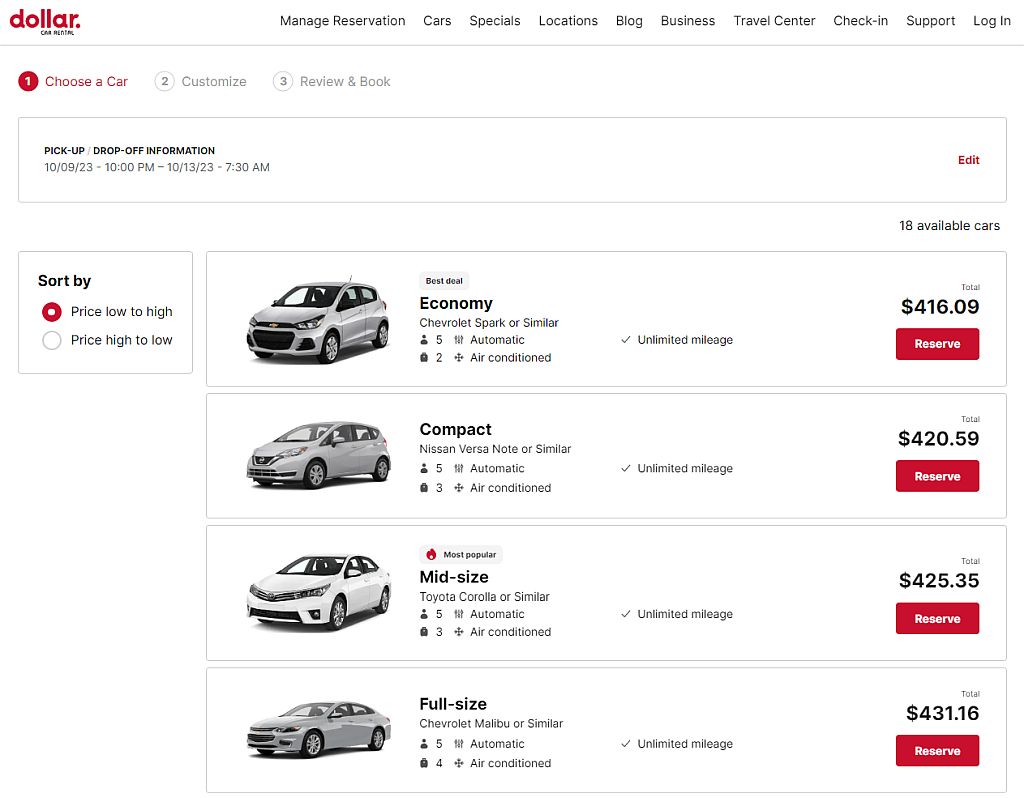
Task: Click the Best deal badge
Action: click(x=446, y=280)
